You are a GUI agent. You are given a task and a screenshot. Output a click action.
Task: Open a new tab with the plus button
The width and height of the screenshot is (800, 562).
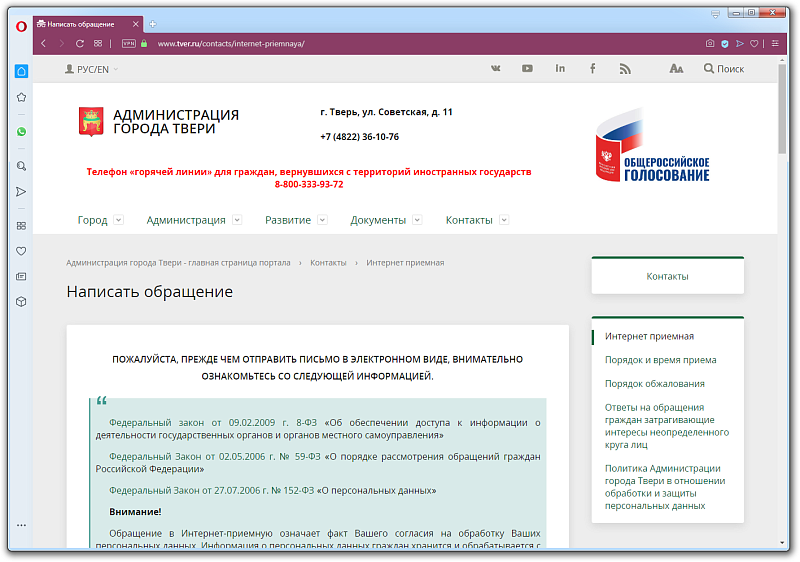pyautogui.click(x=153, y=24)
